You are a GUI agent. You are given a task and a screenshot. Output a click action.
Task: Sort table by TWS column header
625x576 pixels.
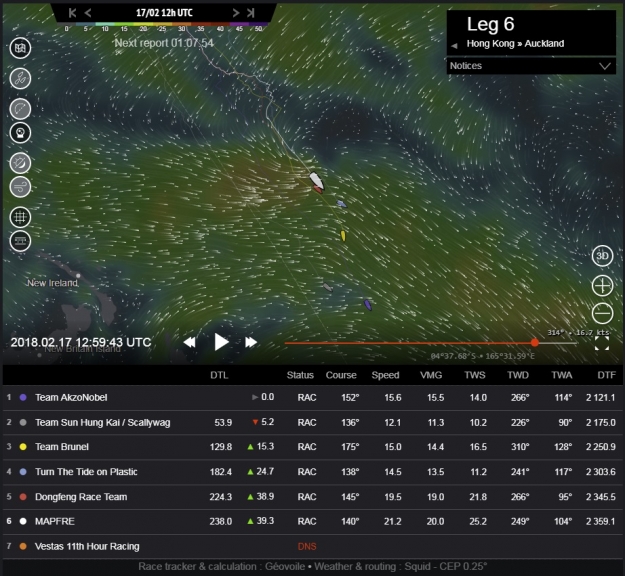click(x=475, y=375)
